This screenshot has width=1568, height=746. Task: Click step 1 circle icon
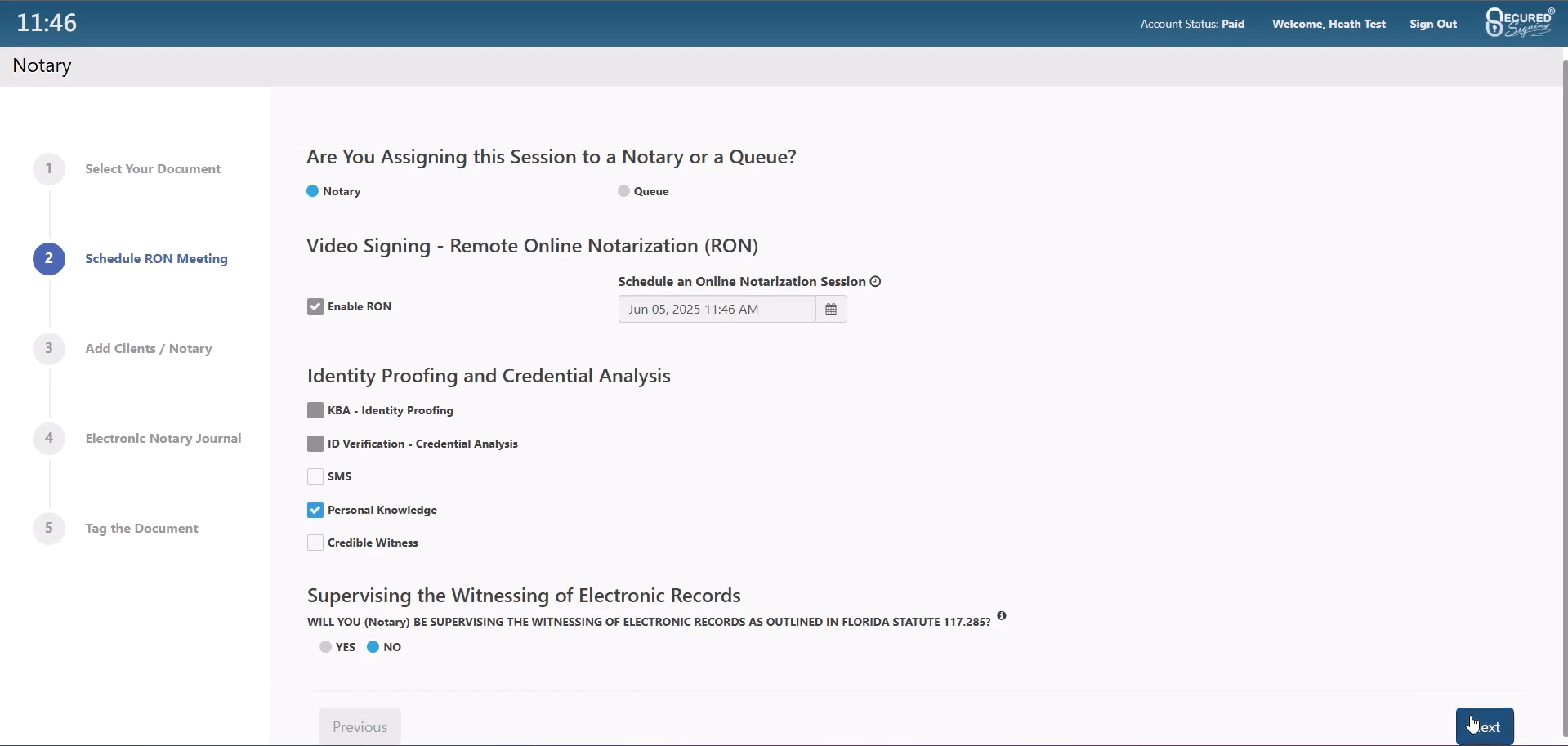click(49, 169)
